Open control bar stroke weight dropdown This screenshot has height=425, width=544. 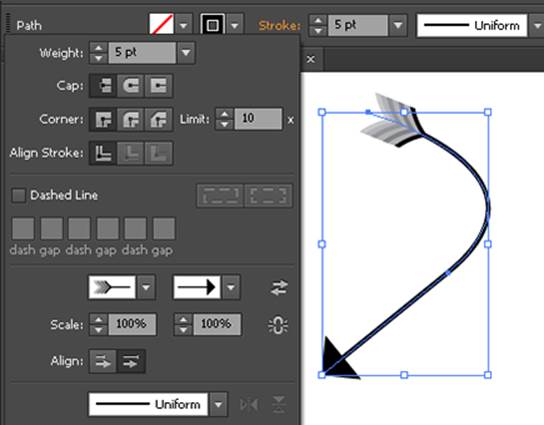tap(398, 25)
